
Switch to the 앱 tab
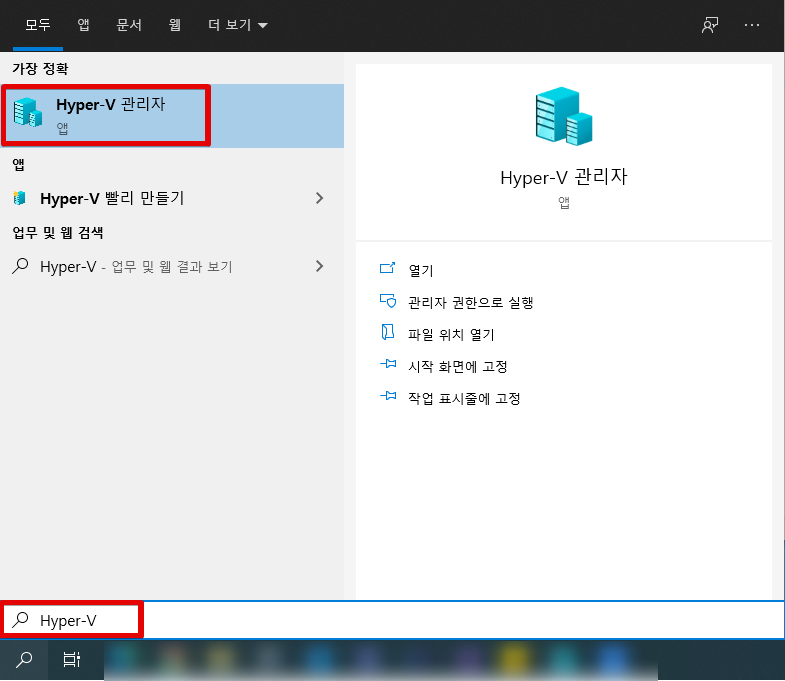coord(83,25)
